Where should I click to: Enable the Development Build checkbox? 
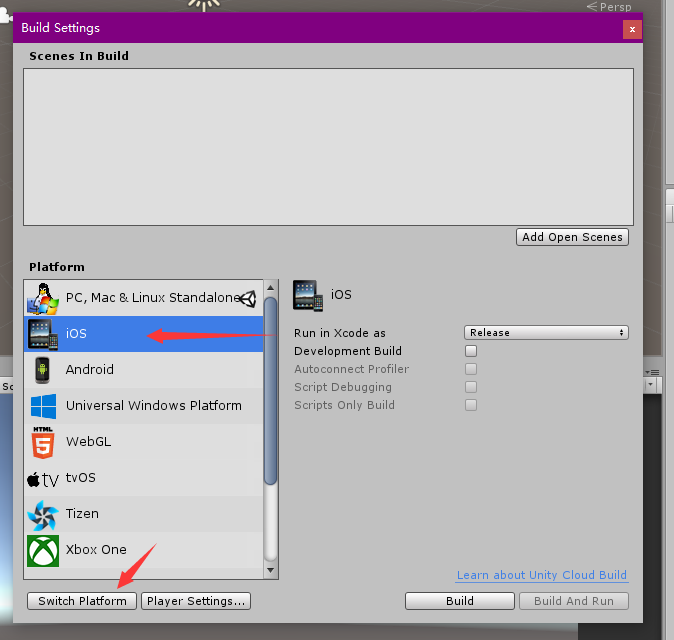471,351
